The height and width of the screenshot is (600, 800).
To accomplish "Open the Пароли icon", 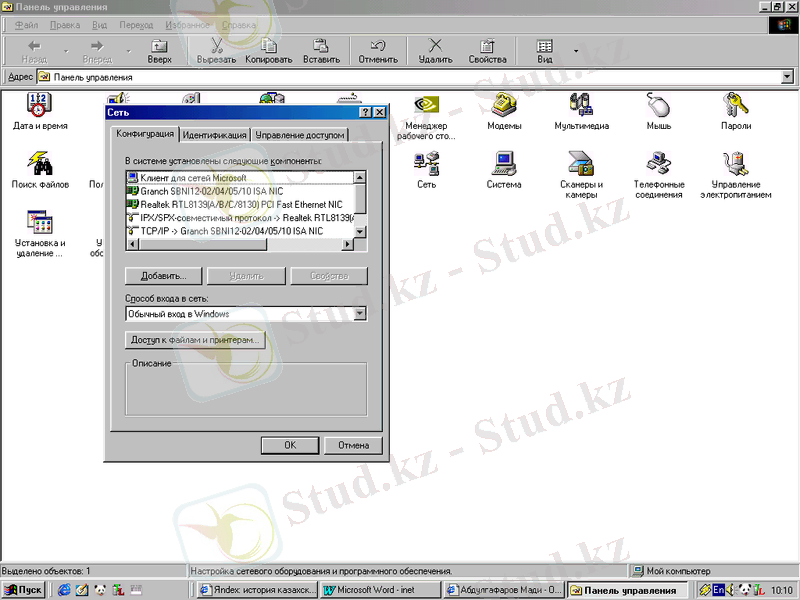I will [736, 106].
